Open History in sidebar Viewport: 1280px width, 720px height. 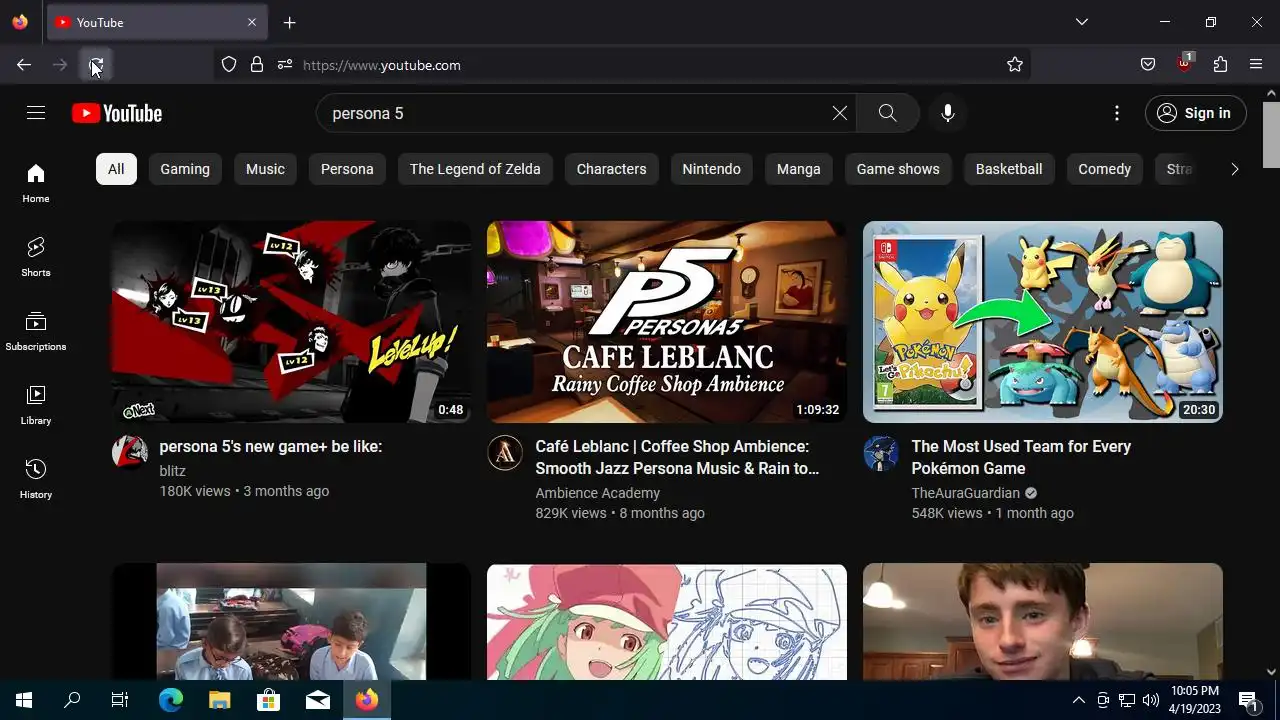(36, 479)
